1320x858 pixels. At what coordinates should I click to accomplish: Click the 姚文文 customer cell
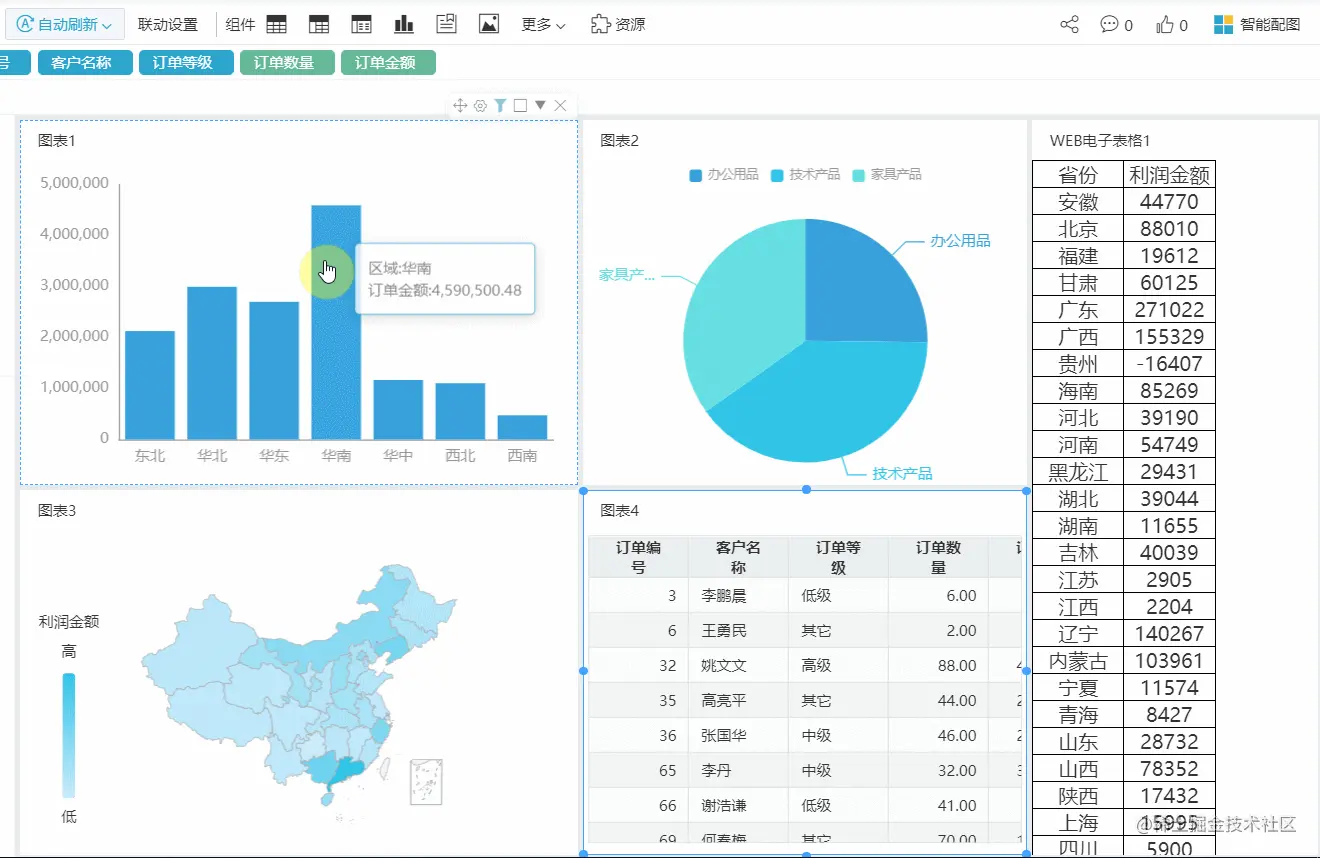(x=738, y=666)
